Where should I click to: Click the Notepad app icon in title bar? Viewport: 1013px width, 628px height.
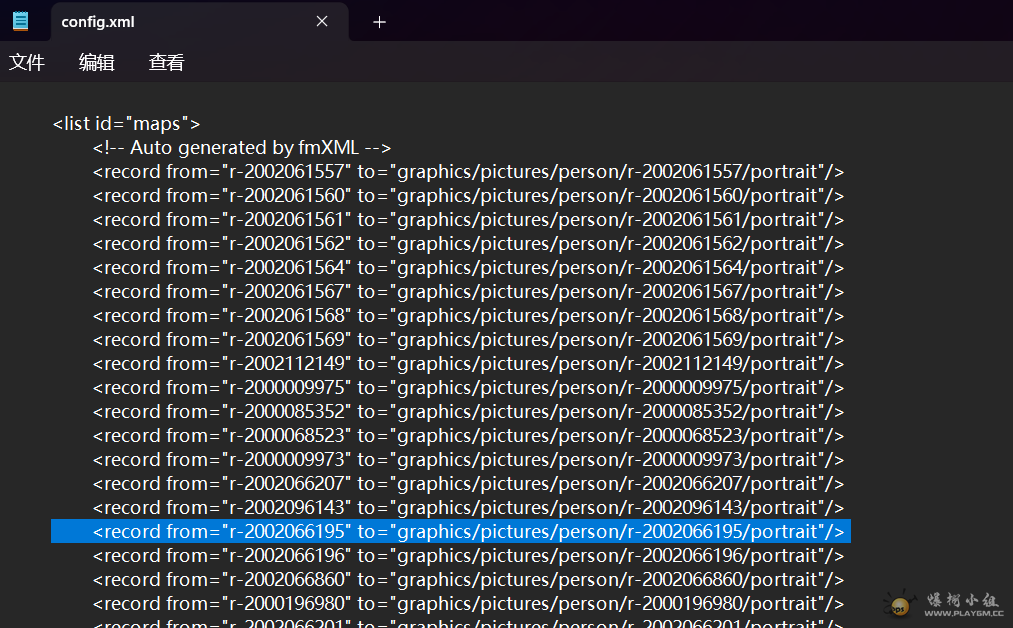coord(21,21)
